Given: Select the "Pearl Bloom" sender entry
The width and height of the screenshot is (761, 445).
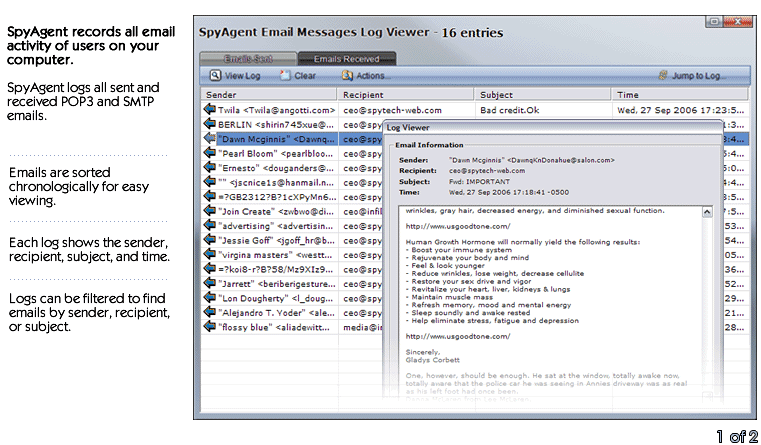Looking at the screenshot, I should click(x=275, y=154).
